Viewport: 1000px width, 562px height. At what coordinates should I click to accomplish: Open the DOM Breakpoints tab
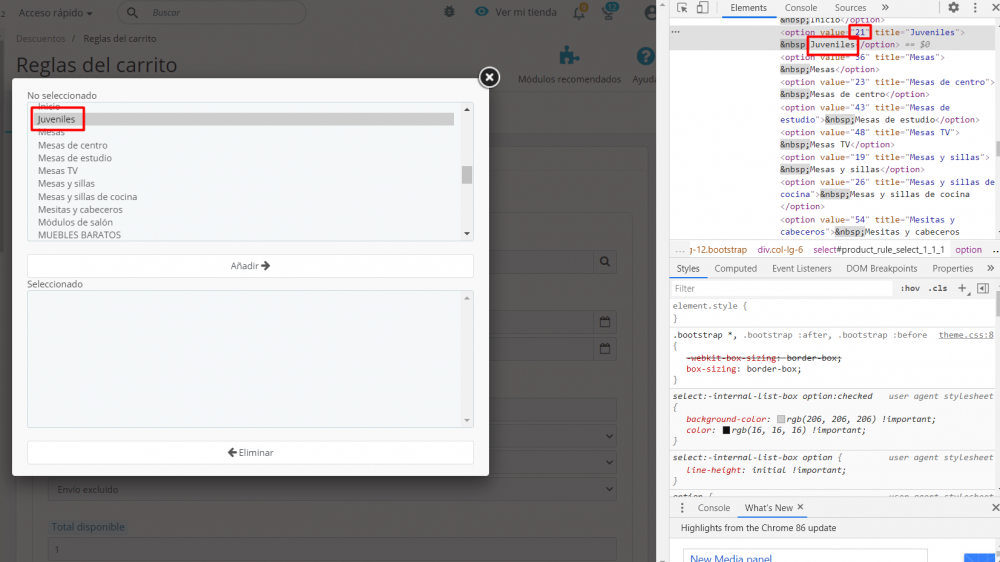[881, 269]
